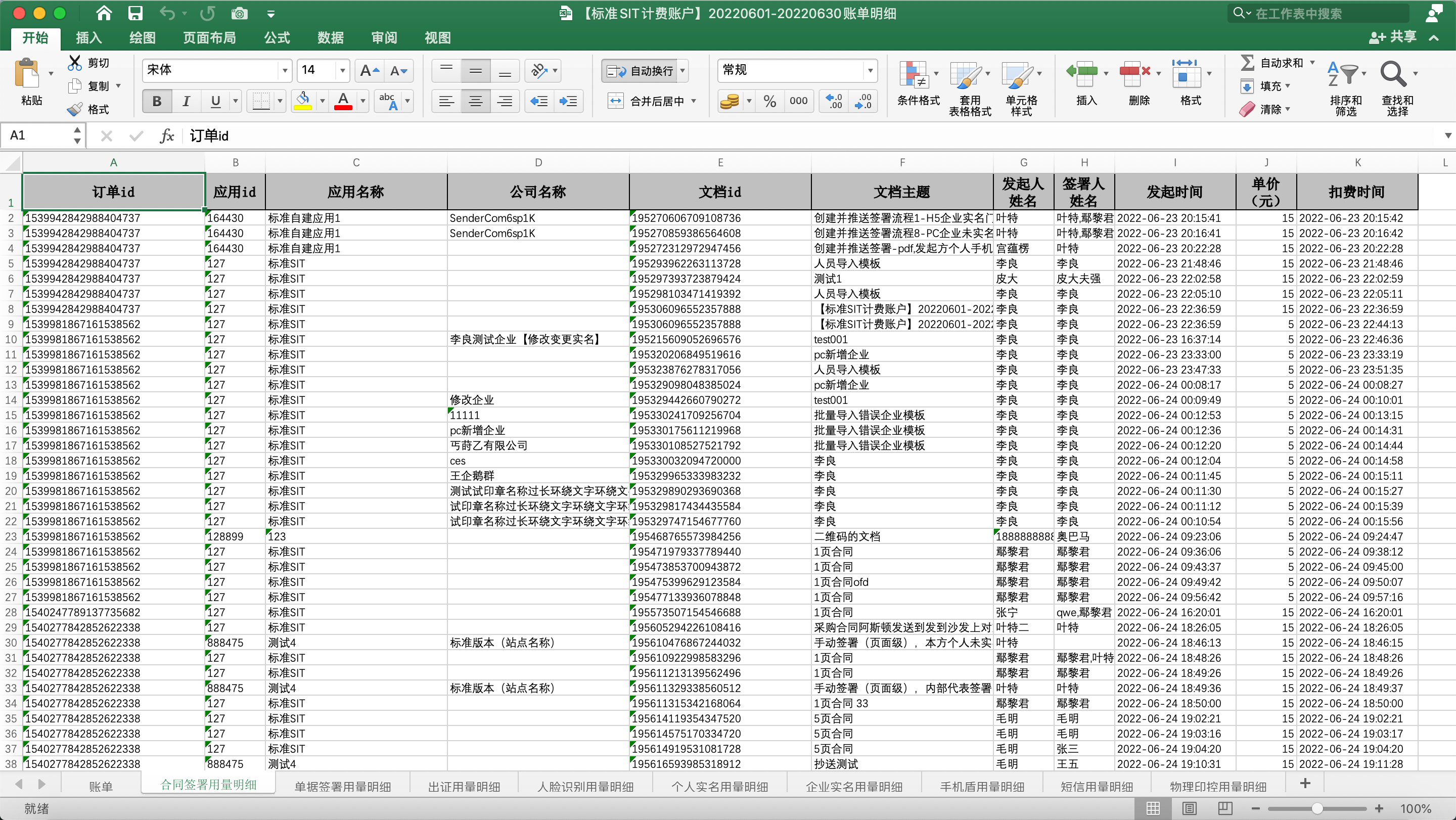Screen dimensions: 1456x820
Task: Apply thousands separator format
Action: click(798, 101)
